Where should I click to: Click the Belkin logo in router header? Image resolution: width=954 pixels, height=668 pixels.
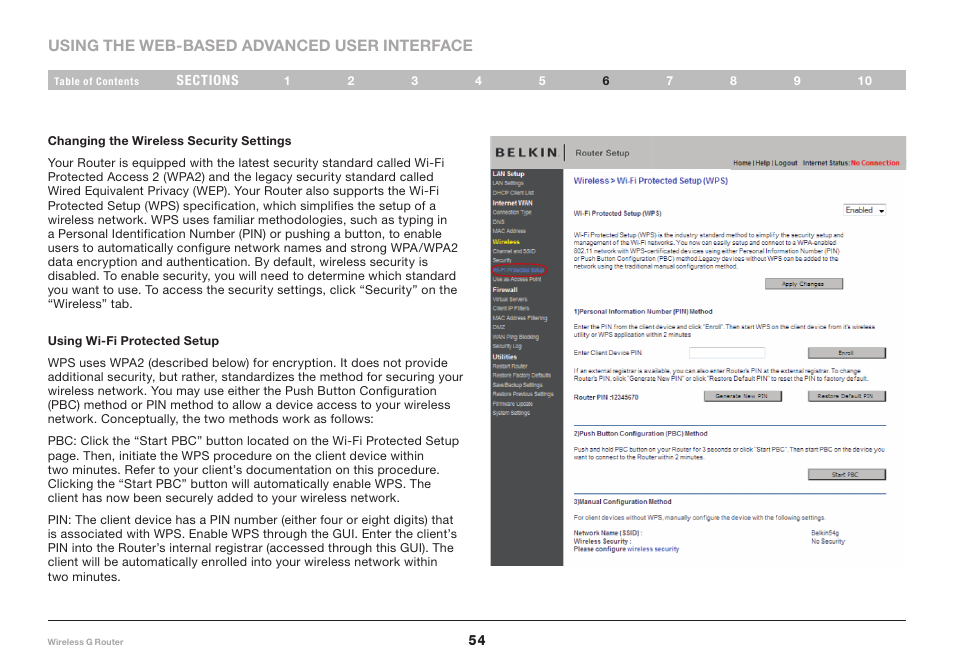click(526, 153)
